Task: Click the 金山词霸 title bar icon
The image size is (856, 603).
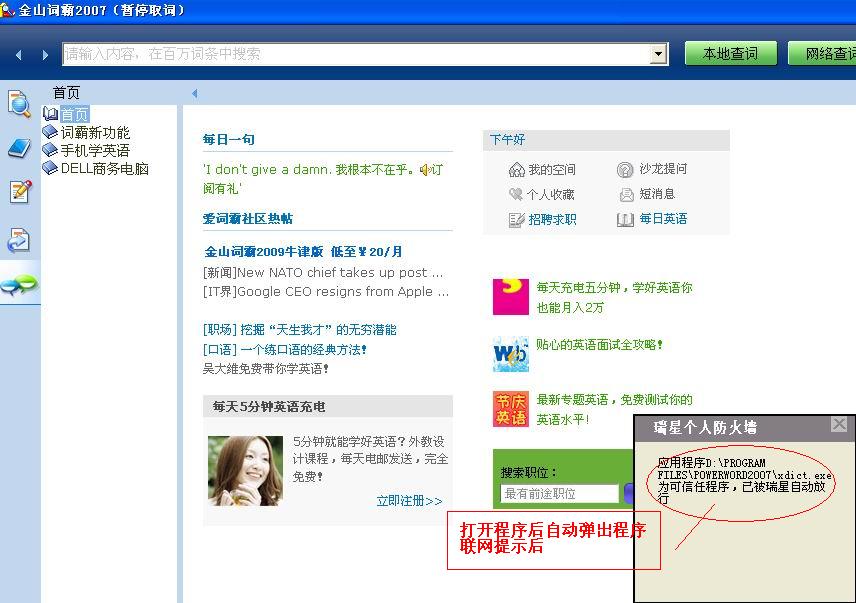Action: click(7, 9)
